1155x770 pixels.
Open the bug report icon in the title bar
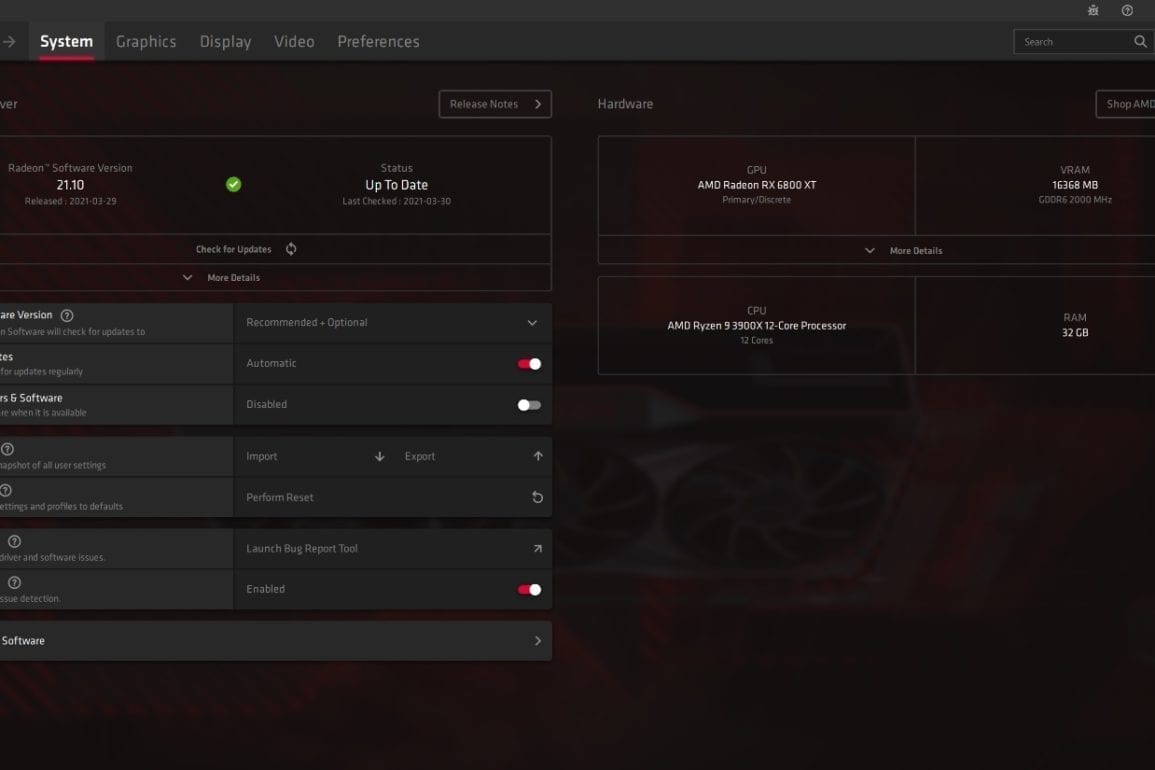pos(1093,10)
